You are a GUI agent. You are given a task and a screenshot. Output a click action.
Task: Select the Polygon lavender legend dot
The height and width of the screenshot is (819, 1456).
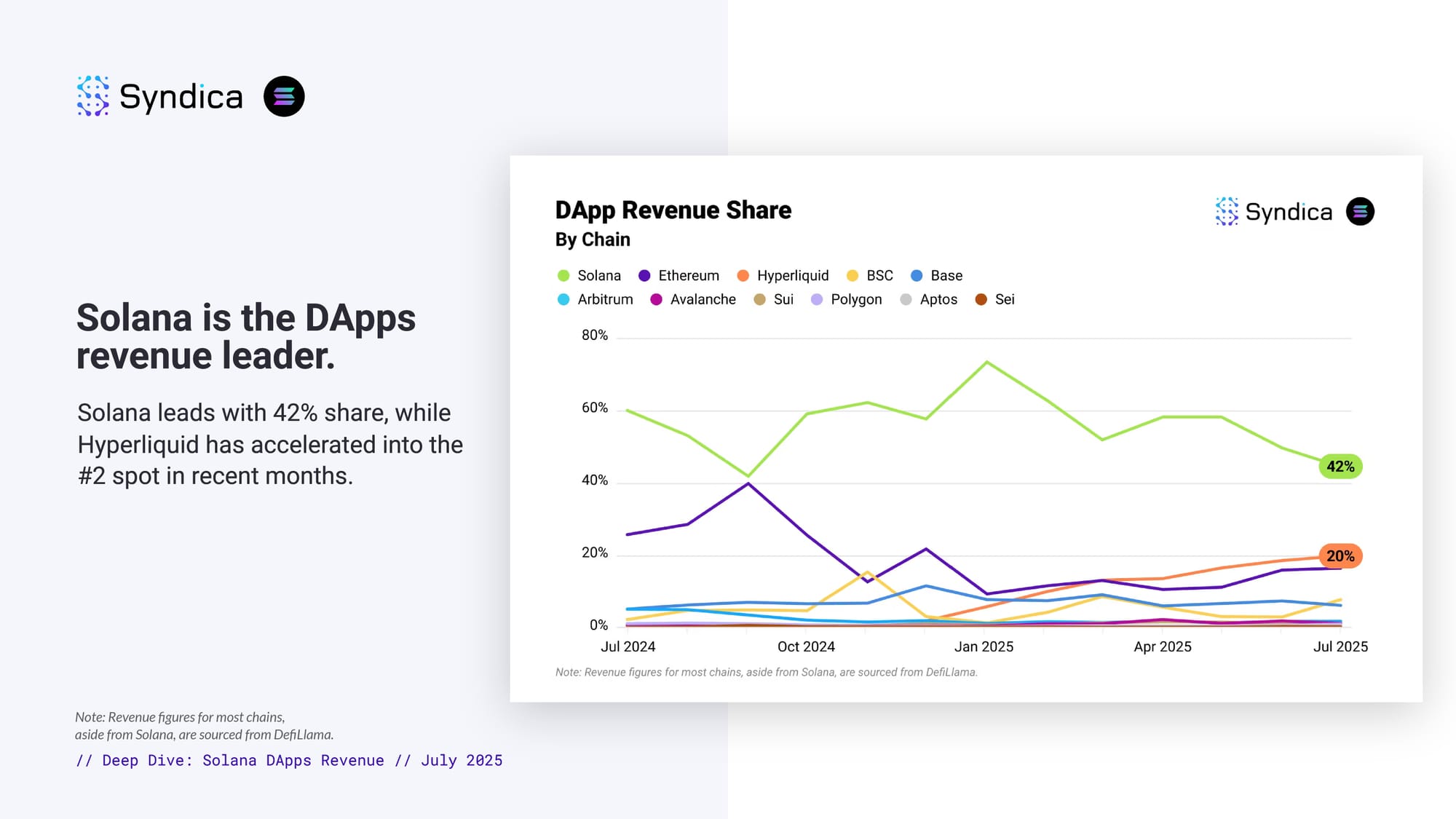(817, 300)
